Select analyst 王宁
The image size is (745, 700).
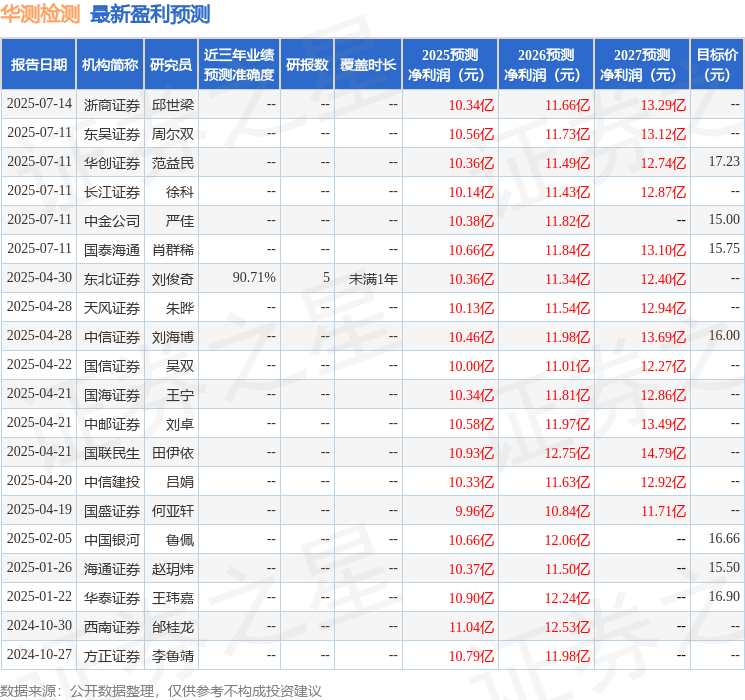[180, 395]
